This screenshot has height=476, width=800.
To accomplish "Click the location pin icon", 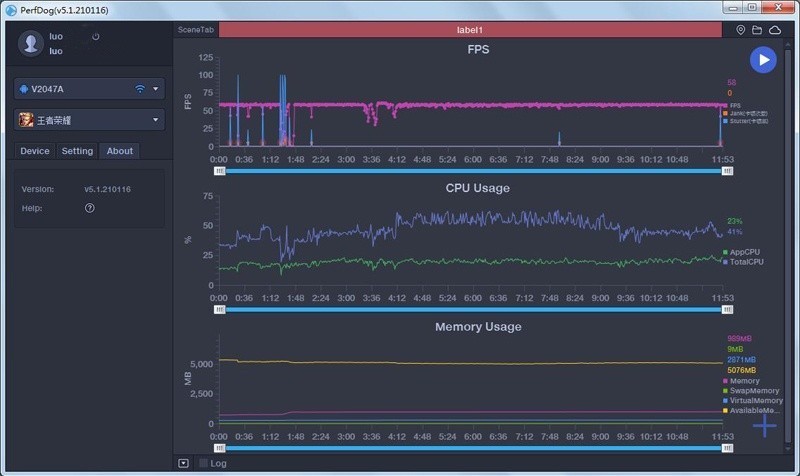I will (741, 30).
